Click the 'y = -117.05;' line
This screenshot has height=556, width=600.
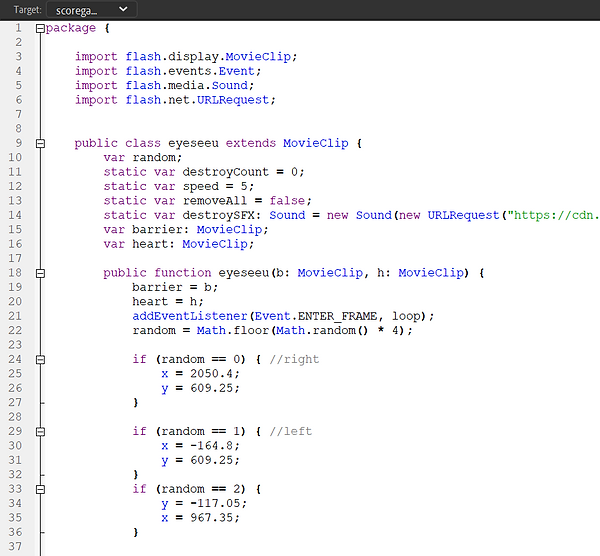(x=204, y=504)
